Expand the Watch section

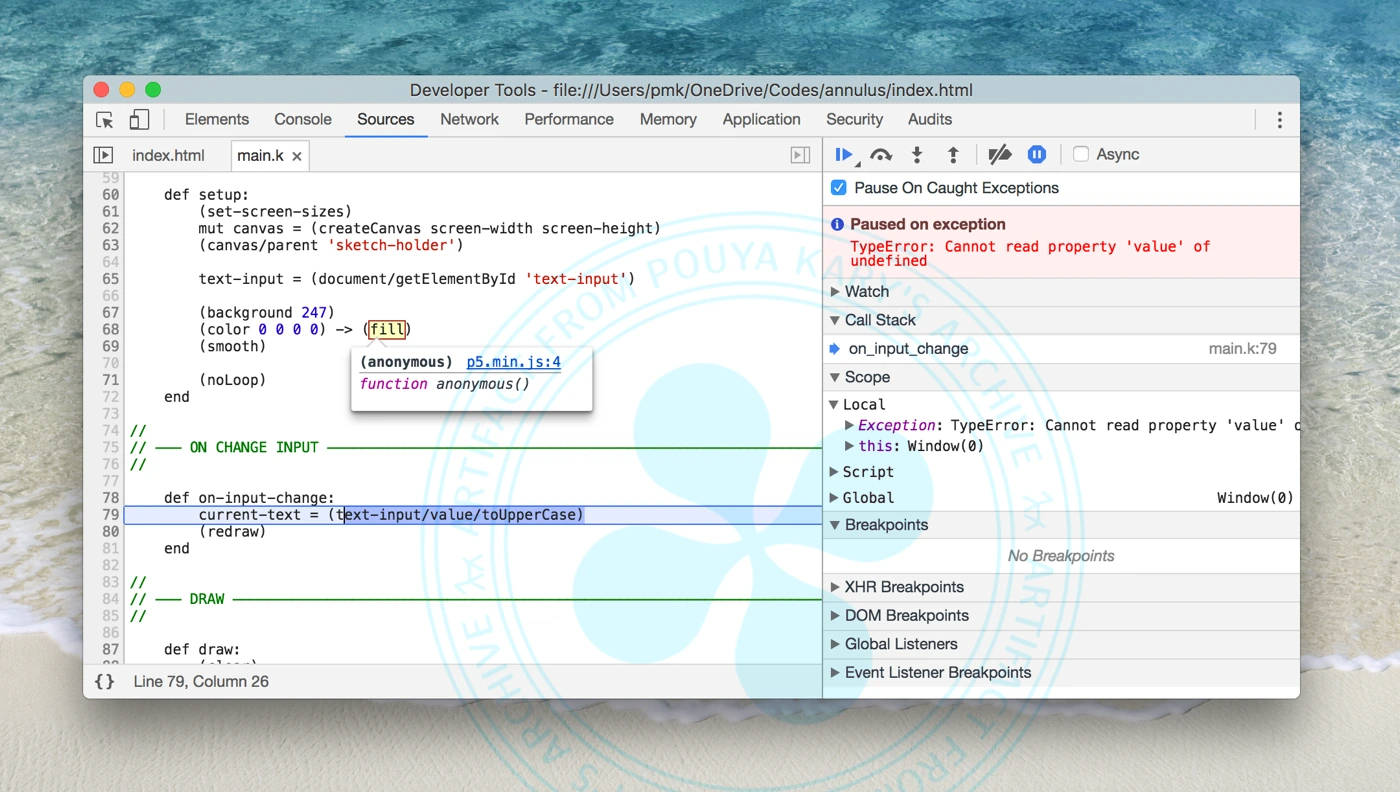coord(866,292)
